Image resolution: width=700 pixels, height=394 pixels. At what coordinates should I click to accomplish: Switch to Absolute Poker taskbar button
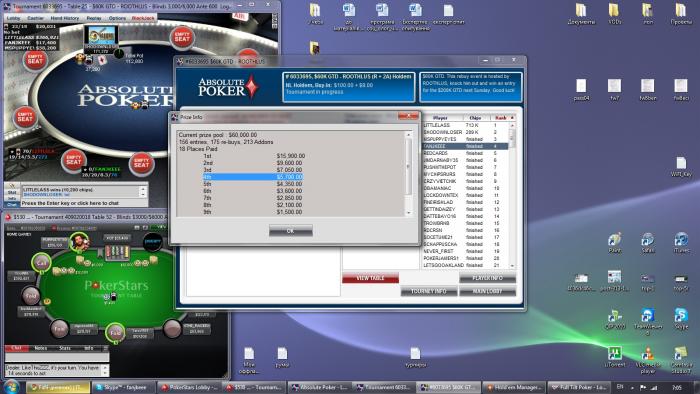tap(319, 387)
